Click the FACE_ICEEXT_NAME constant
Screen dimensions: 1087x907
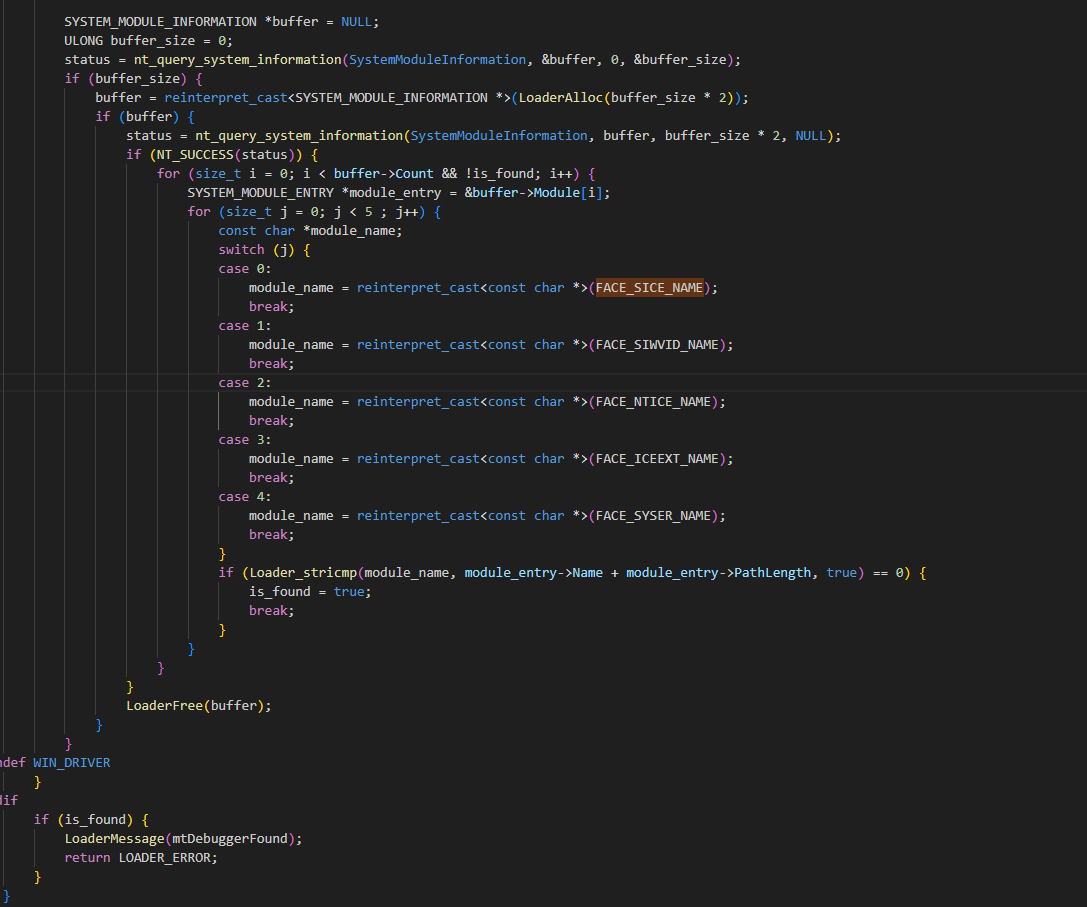pyautogui.click(x=657, y=459)
